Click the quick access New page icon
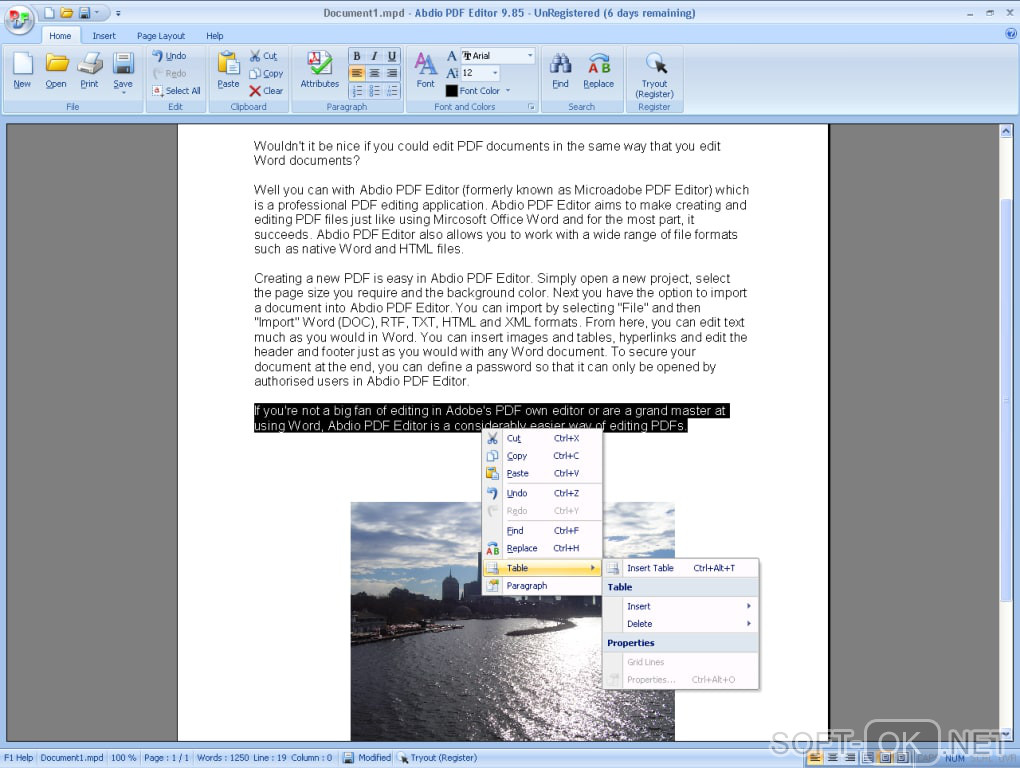This screenshot has width=1020, height=768. (49, 12)
